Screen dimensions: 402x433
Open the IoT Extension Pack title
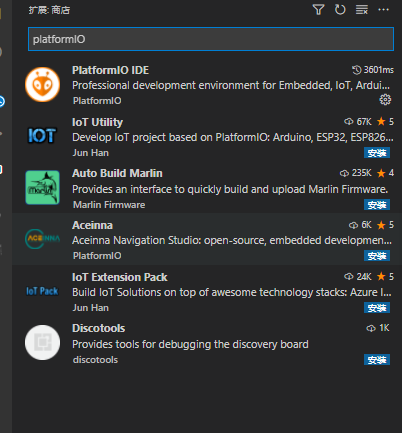pos(120,277)
